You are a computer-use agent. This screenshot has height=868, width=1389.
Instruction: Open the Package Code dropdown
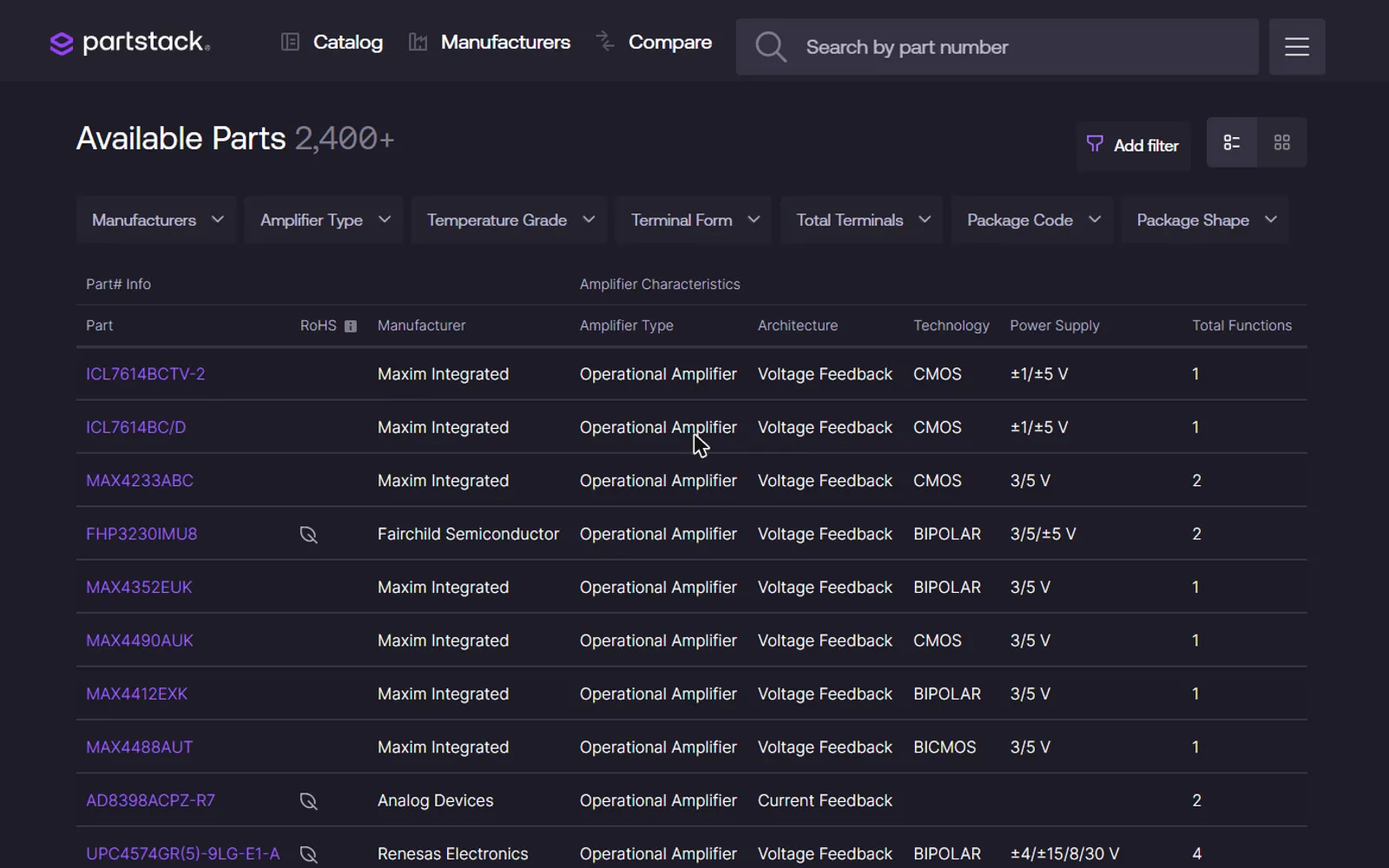click(x=1032, y=220)
